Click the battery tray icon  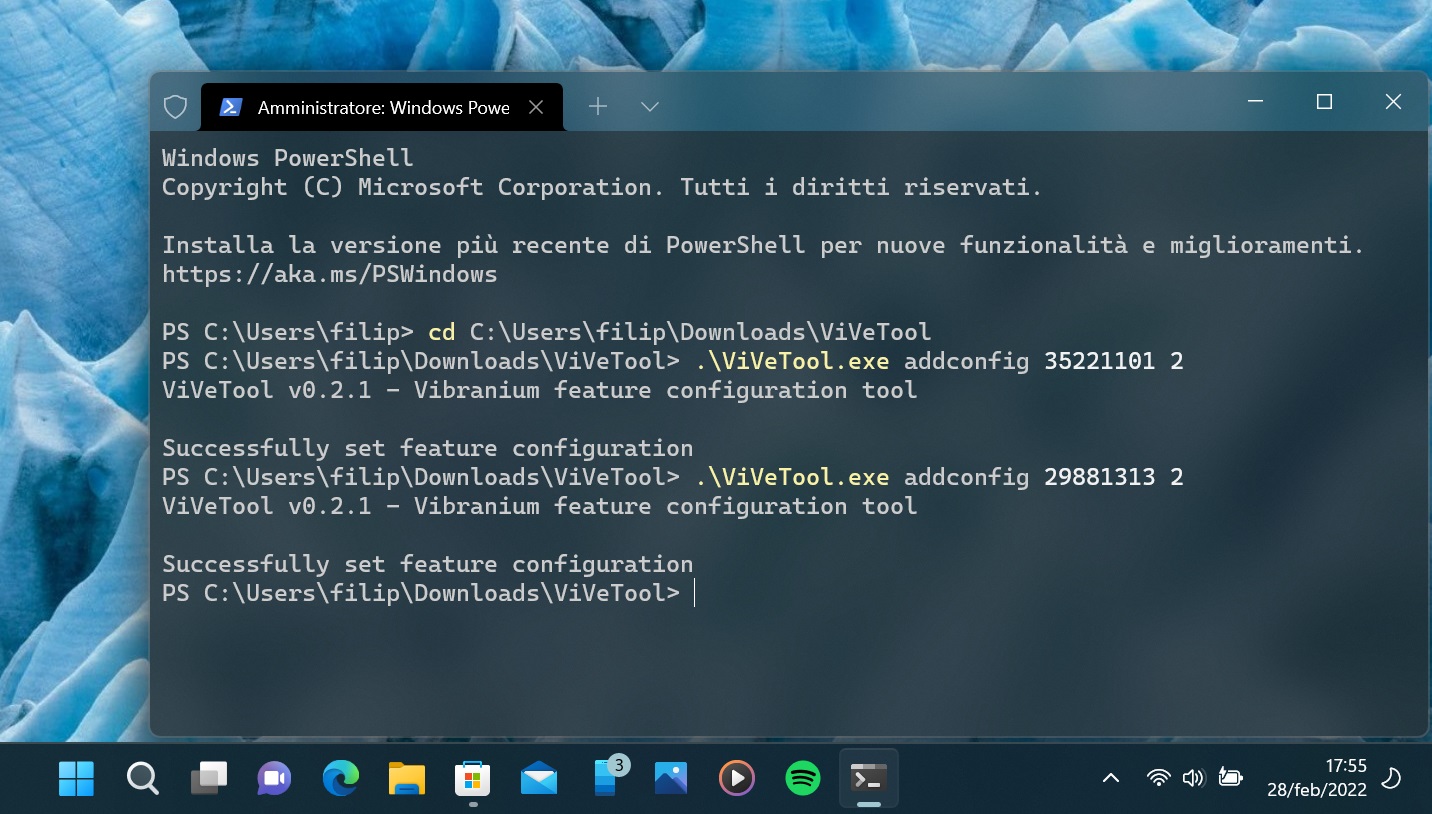tap(1230, 777)
